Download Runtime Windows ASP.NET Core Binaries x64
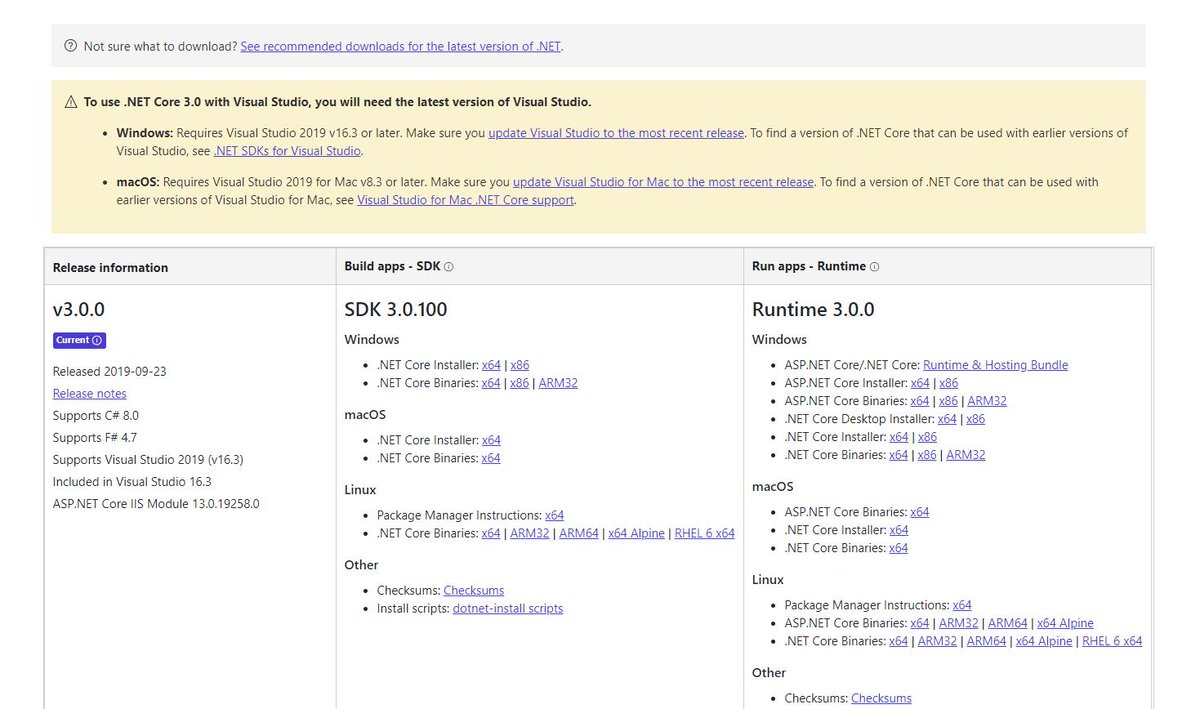 pyautogui.click(x=920, y=401)
